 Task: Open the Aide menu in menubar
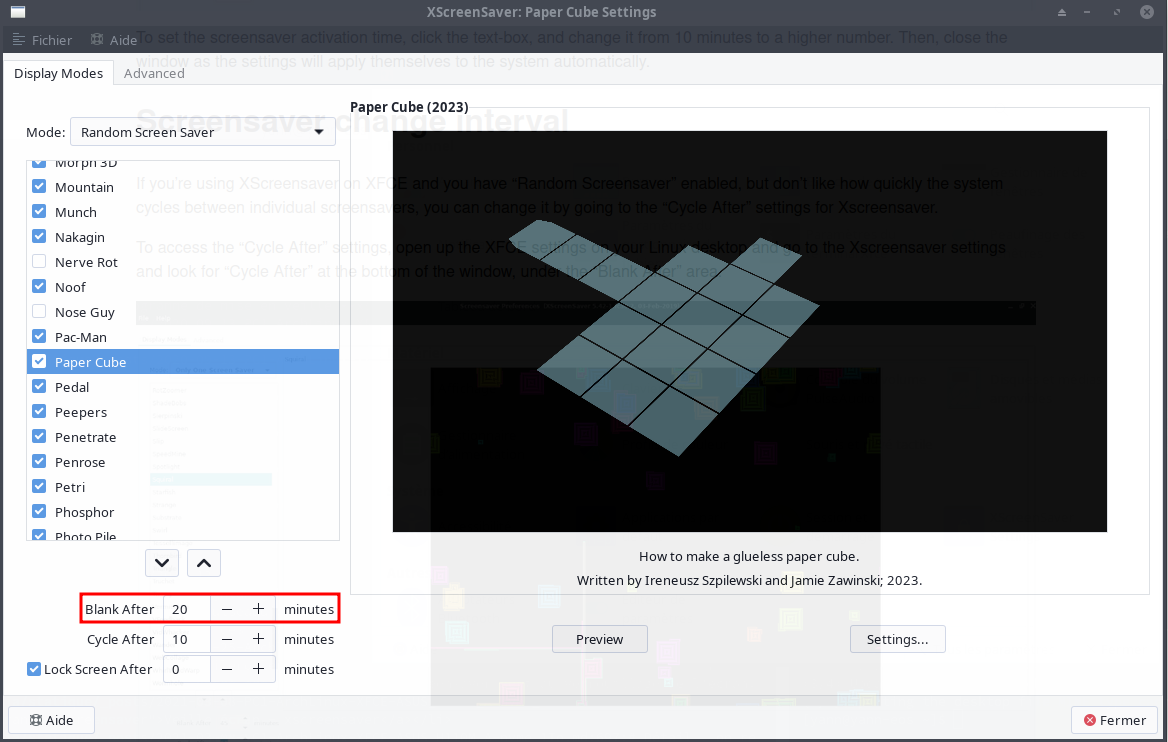click(113, 40)
